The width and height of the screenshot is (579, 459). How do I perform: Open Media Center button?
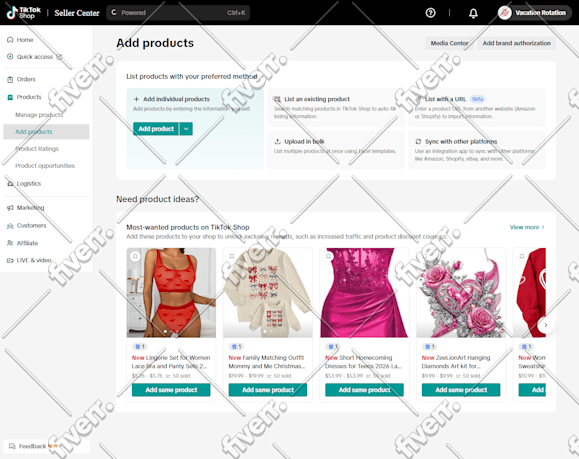[x=449, y=43]
